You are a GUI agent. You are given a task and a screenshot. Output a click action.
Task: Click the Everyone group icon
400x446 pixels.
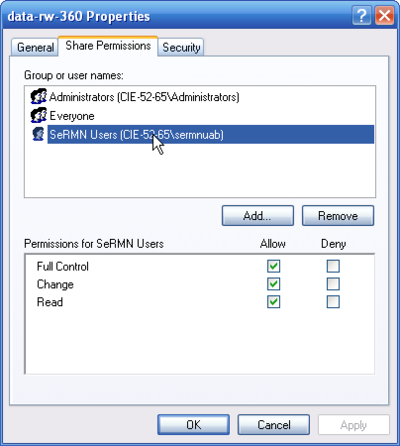point(39,115)
